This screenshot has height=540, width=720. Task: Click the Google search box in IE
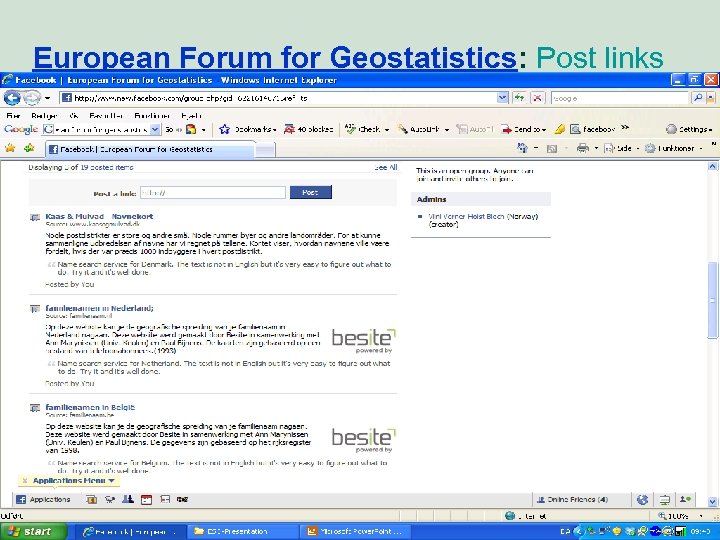click(619, 98)
